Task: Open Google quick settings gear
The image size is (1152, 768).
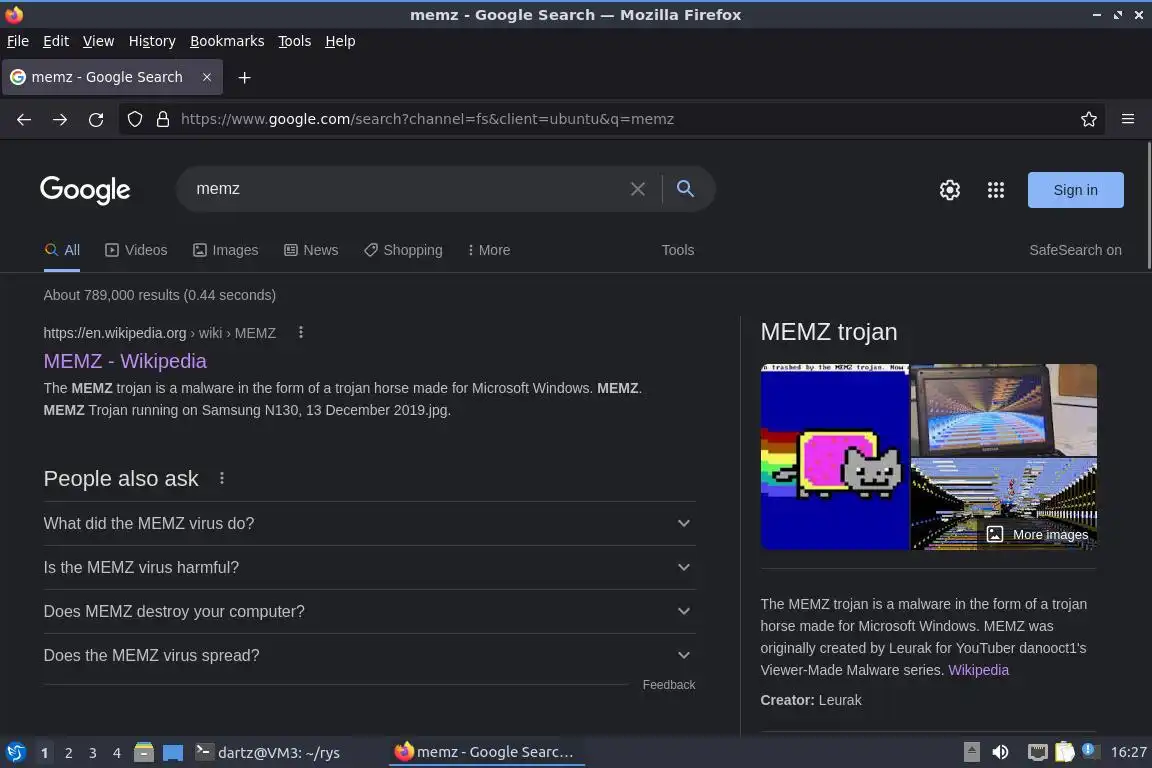Action: (949, 190)
